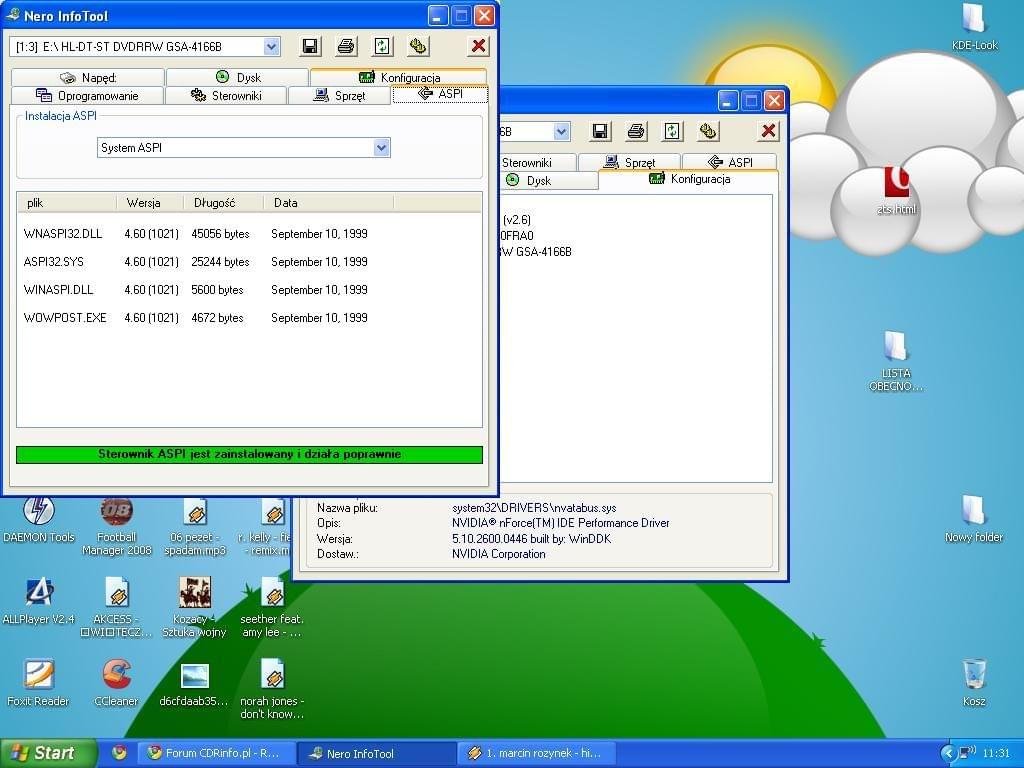This screenshot has height=768, width=1024.
Task: Open the Nowy folder desktop icon
Action: (974, 520)
